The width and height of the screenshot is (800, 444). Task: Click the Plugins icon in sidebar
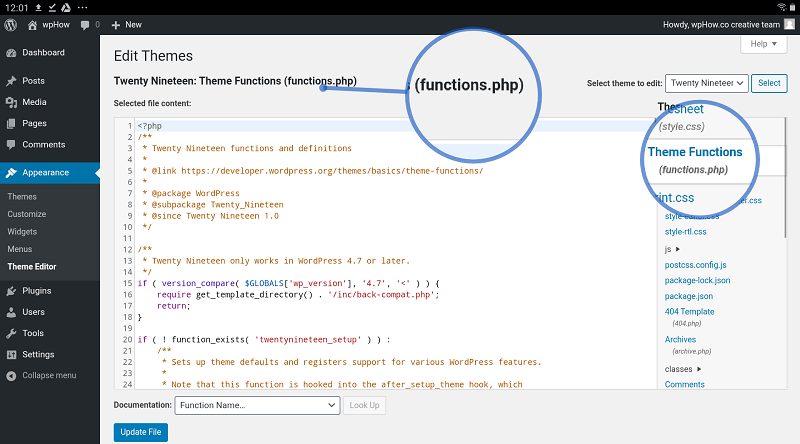11,291
